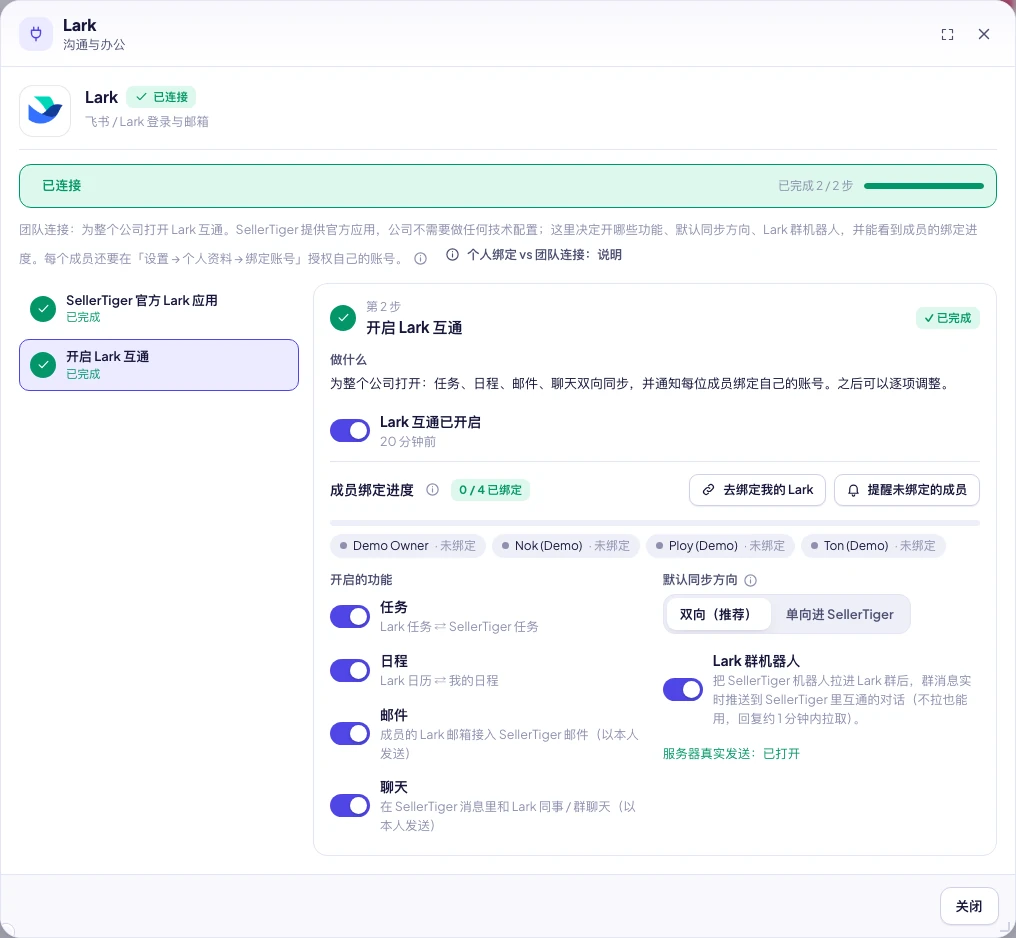Click the 做什么 heading
The image size is (1016, 938).
pyautogui.click(x=348, y=360)
